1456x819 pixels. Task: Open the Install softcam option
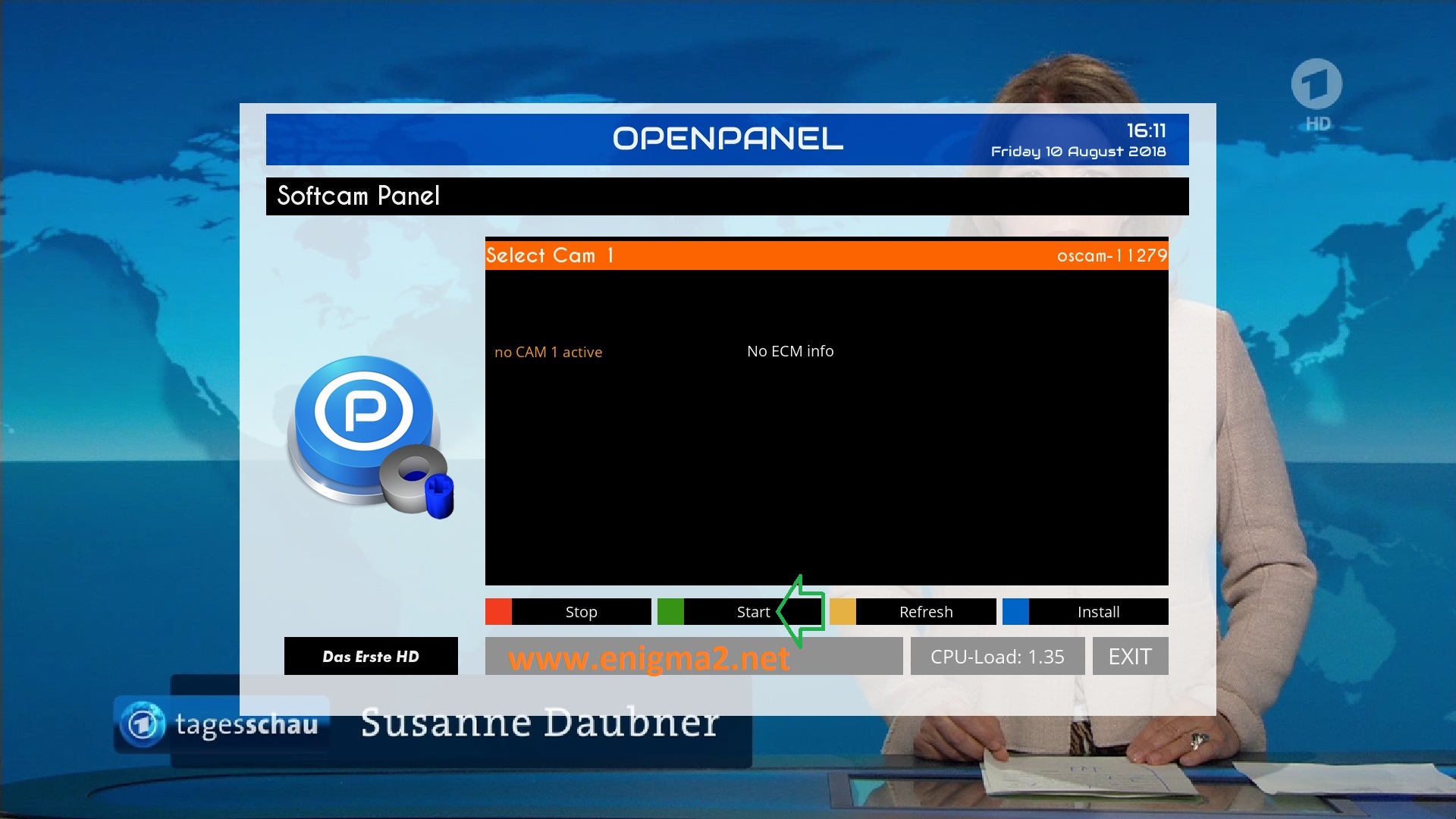pos(1098,611)
